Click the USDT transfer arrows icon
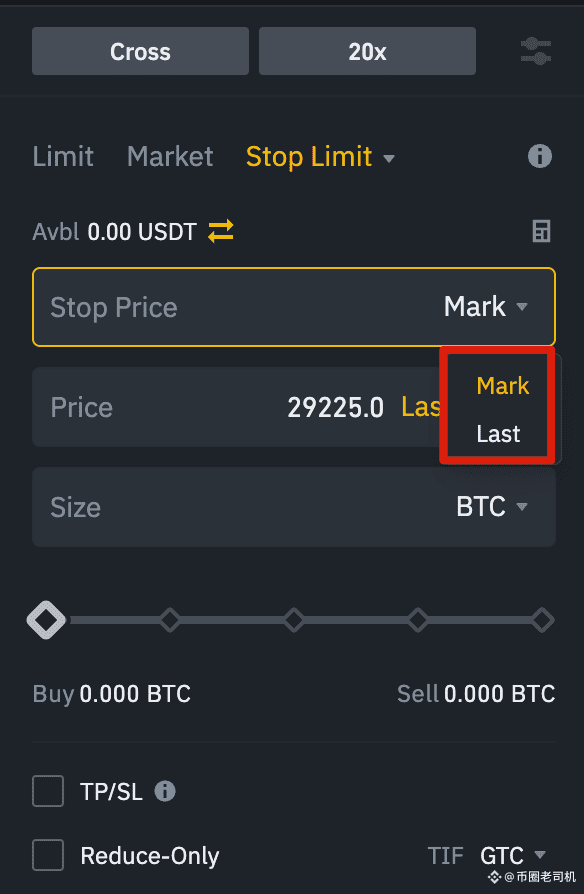The height and width of the screenshot is (894, 584). 221,231
